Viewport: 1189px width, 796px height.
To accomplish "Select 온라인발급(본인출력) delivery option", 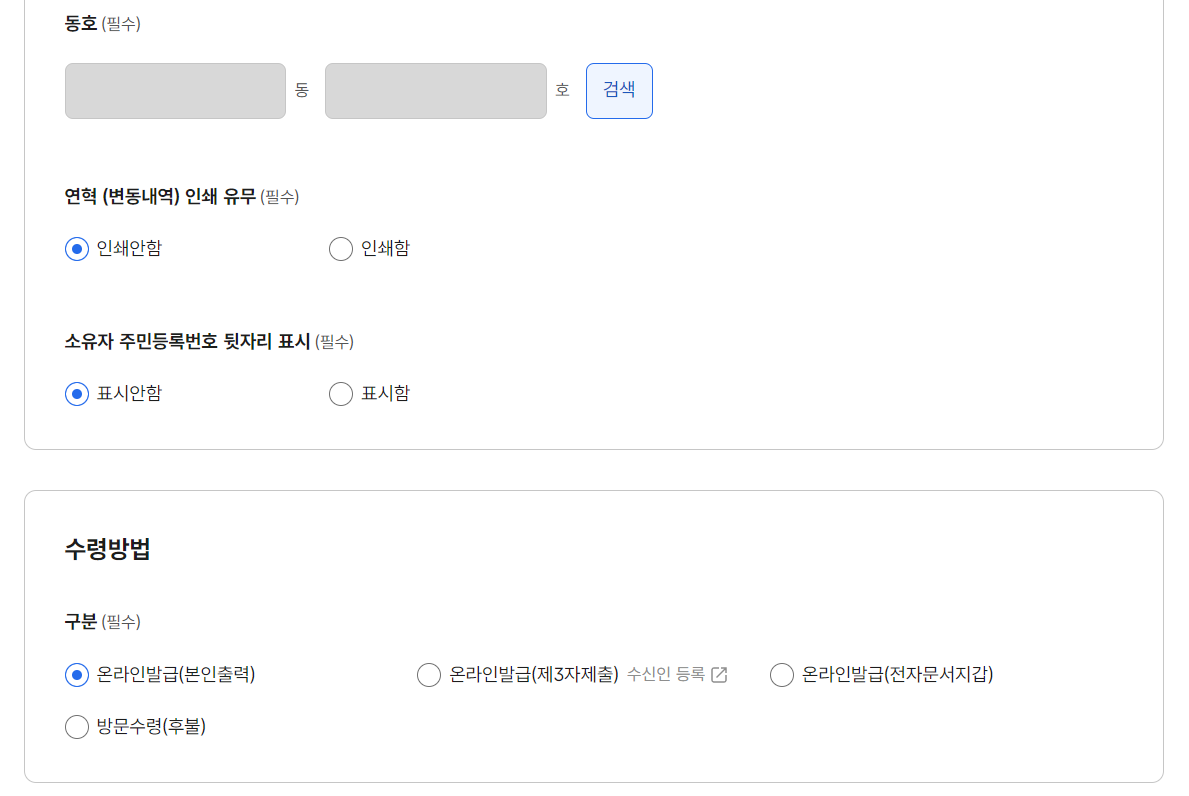I will click(x=76, y=674).
